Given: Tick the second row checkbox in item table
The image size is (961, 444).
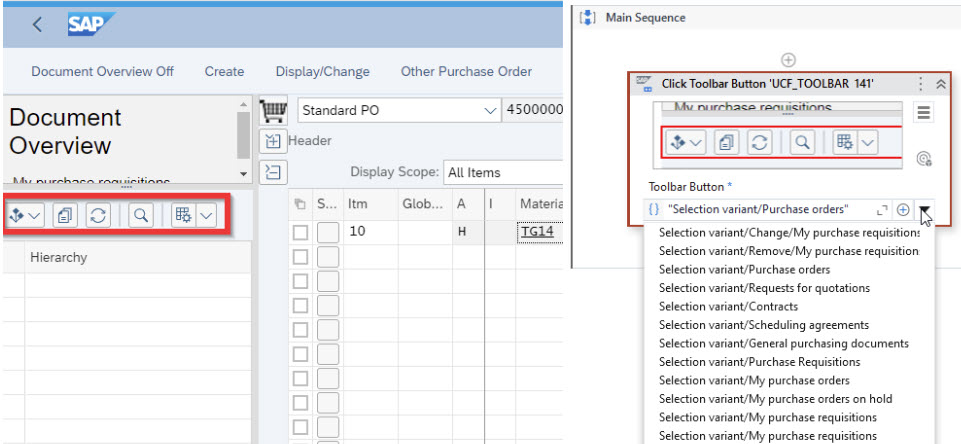Looking at the screenshot, I should pyautogui.click(x=300, y=256).
